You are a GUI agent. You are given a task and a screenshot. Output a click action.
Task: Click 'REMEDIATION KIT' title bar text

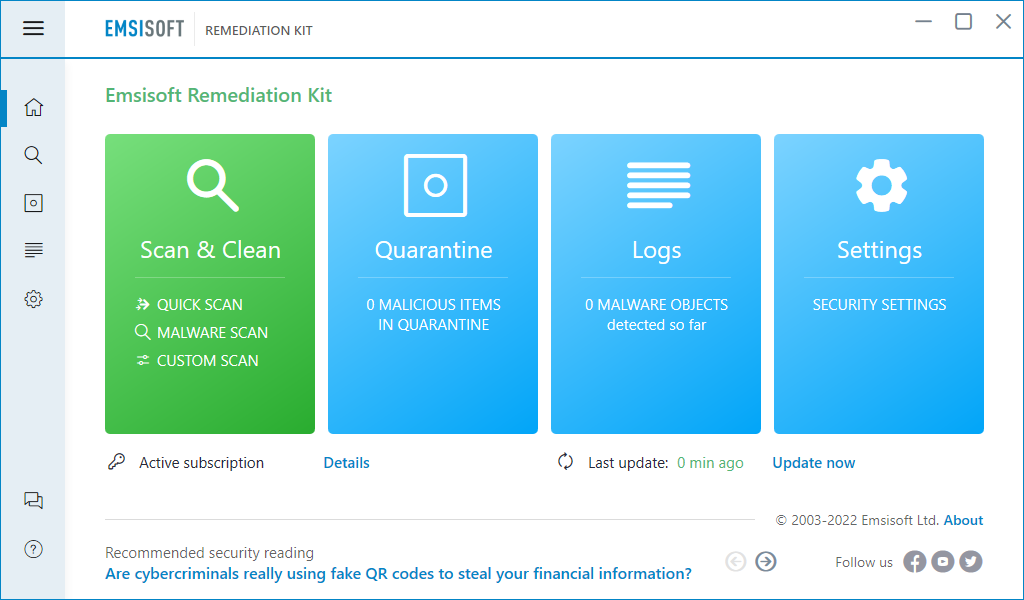tap(259, 30)
